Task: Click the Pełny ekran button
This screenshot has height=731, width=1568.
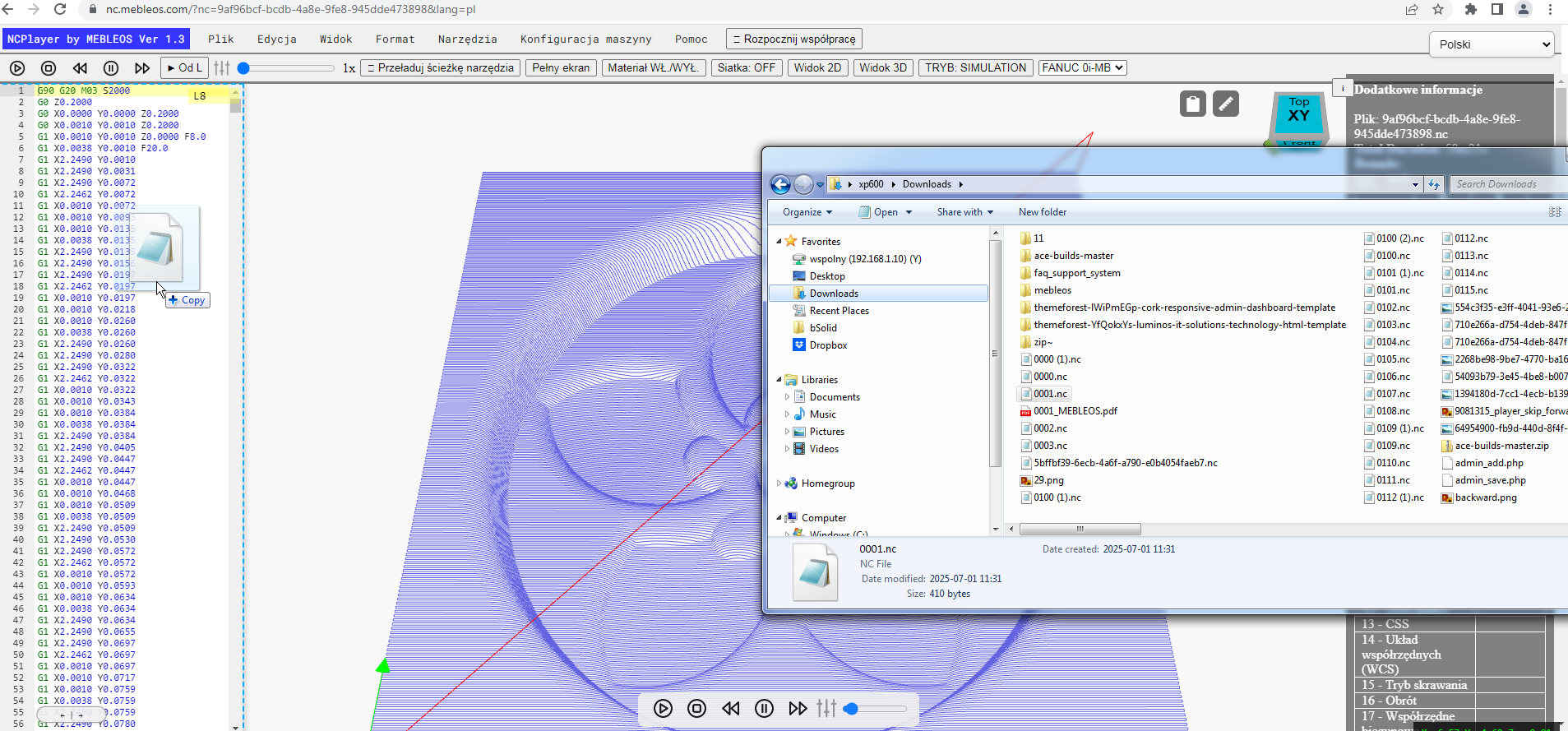Action: [561, 67]
